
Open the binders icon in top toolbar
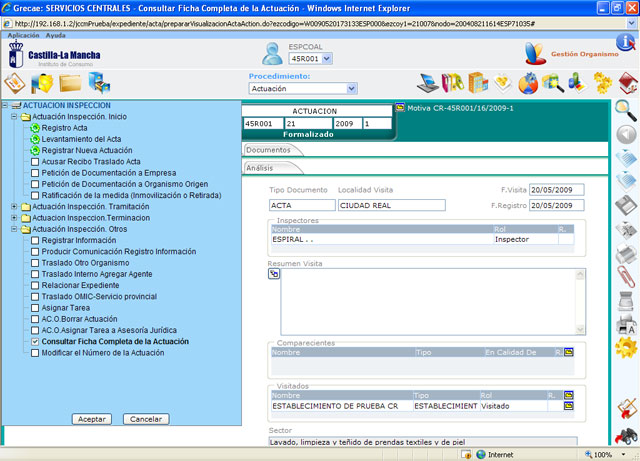(x=453, y=82)
